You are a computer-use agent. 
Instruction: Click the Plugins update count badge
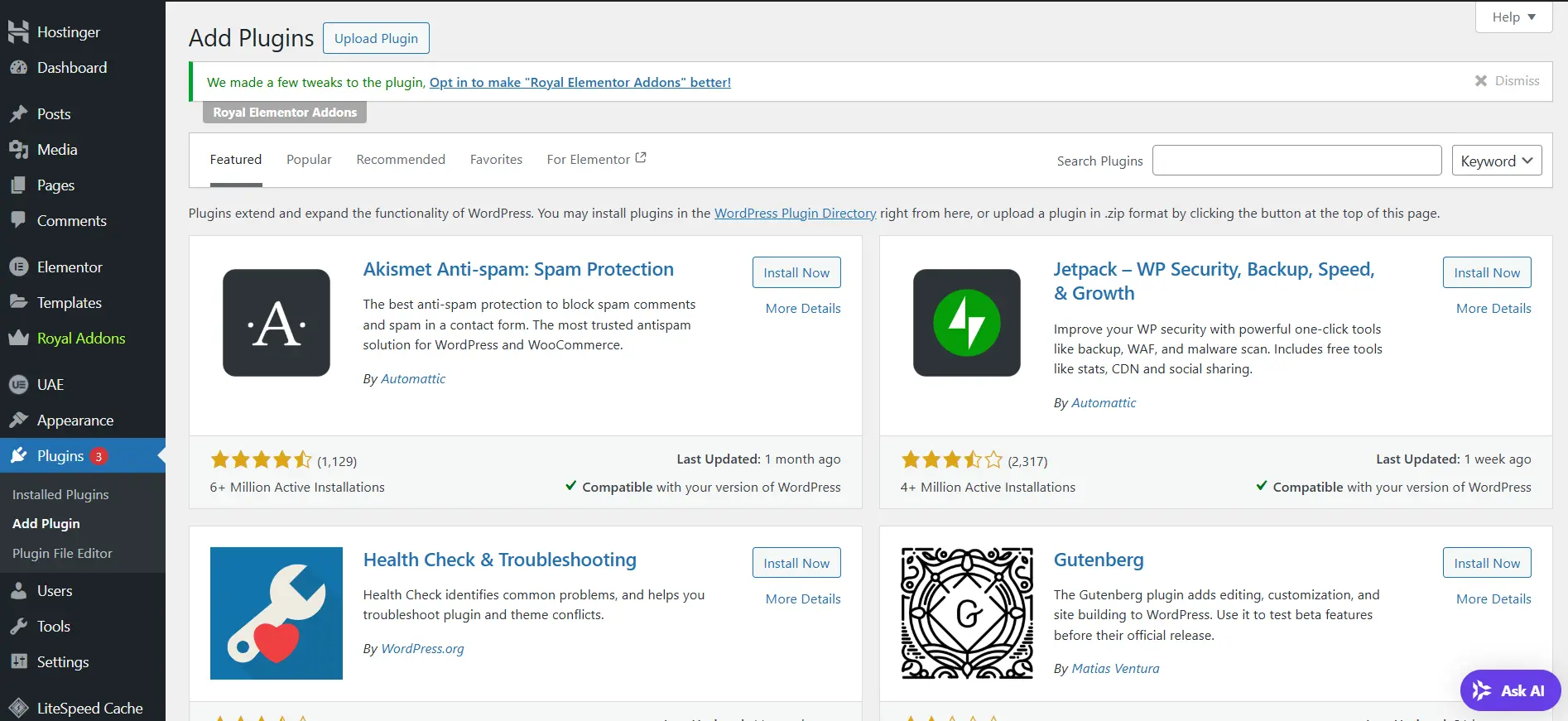click(99, 456)
